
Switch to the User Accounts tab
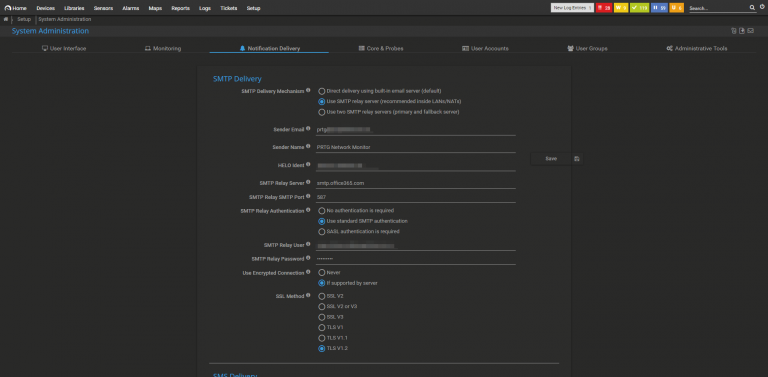pyautogui.click(x=485, y=48)
